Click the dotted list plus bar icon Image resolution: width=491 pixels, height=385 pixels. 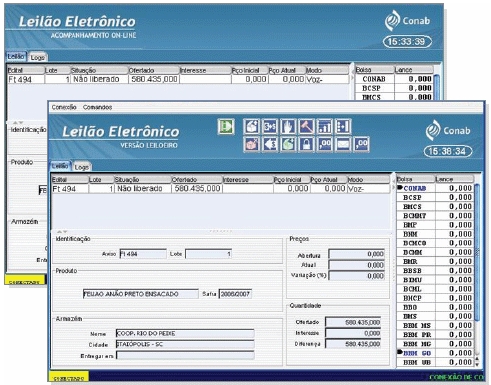point(343,127)
